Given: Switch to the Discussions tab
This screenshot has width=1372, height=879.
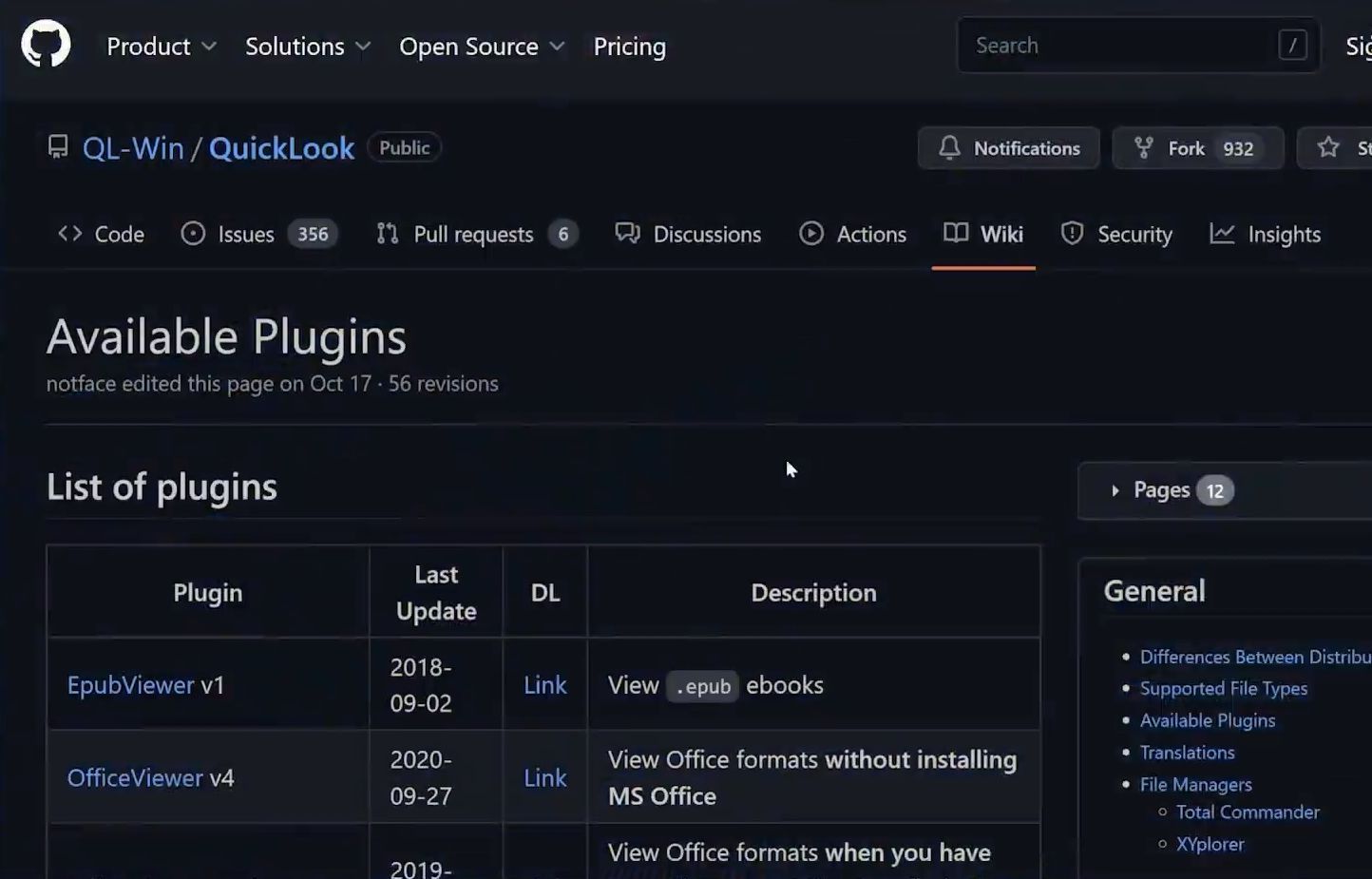Looking at the screenshot, I should (688, 234).
